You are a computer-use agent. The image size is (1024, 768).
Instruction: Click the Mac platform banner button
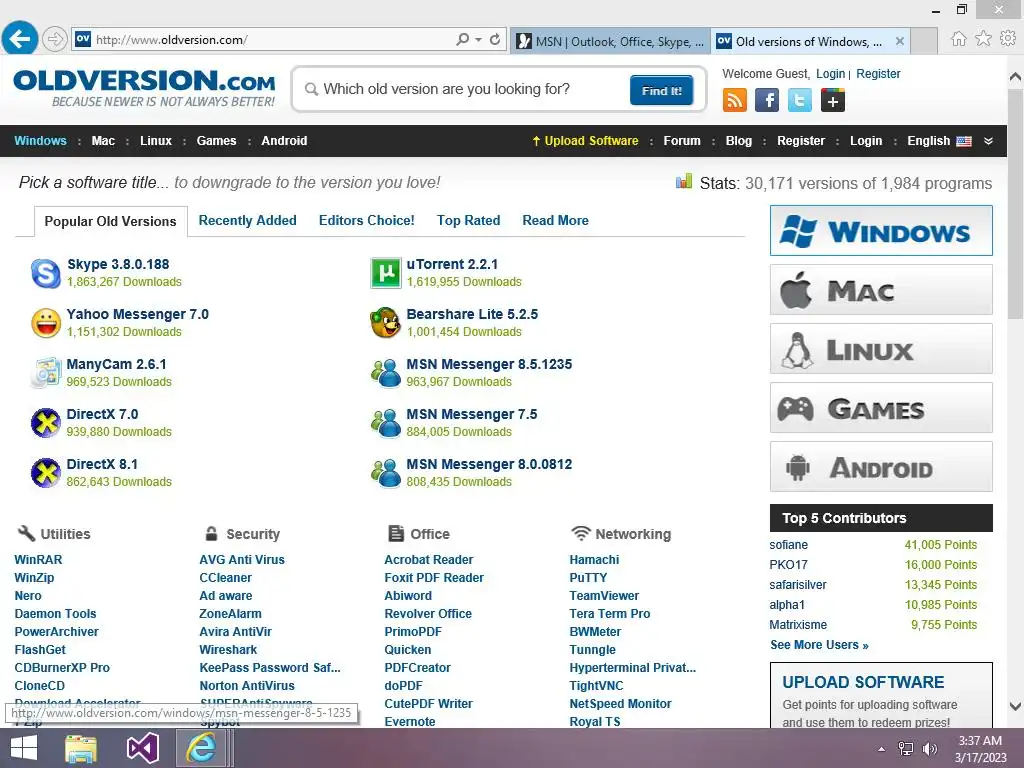coord(881,290)
